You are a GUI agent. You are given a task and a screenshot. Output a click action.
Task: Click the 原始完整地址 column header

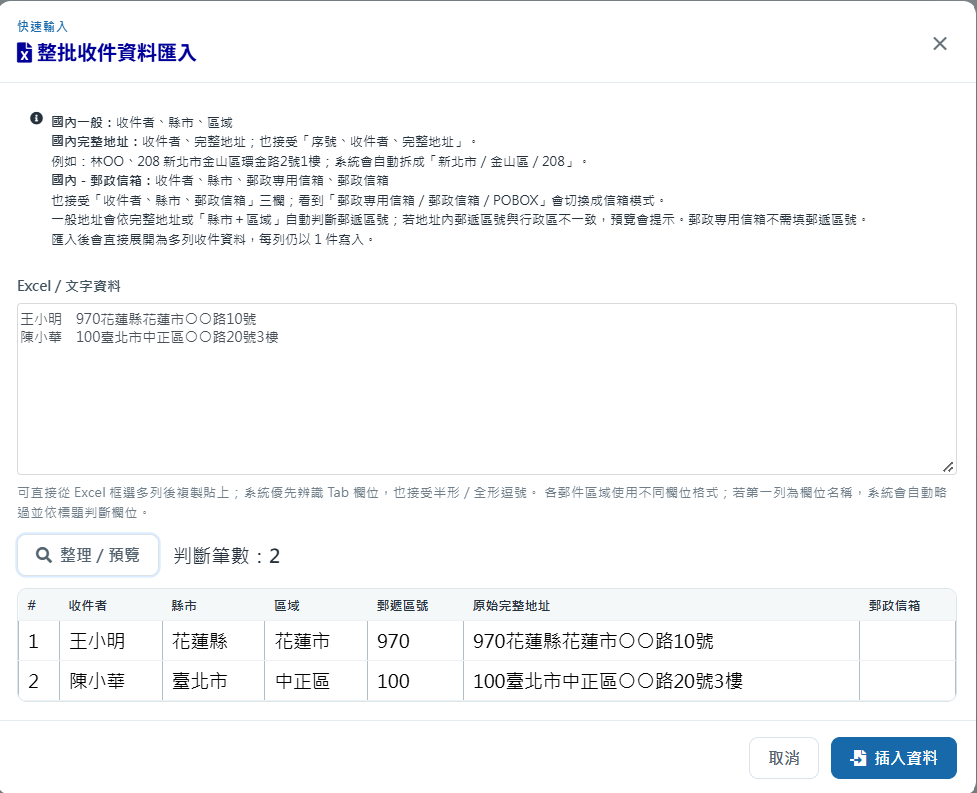pos(511,605)
